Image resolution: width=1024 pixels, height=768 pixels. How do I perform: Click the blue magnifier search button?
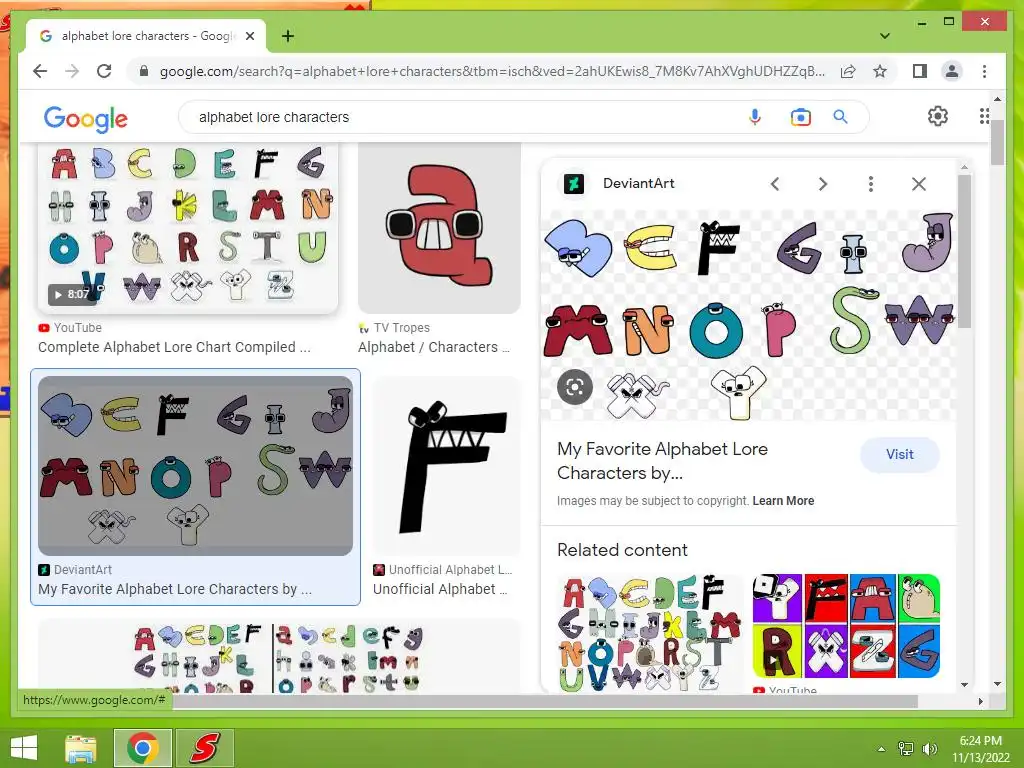pos(840,117)
